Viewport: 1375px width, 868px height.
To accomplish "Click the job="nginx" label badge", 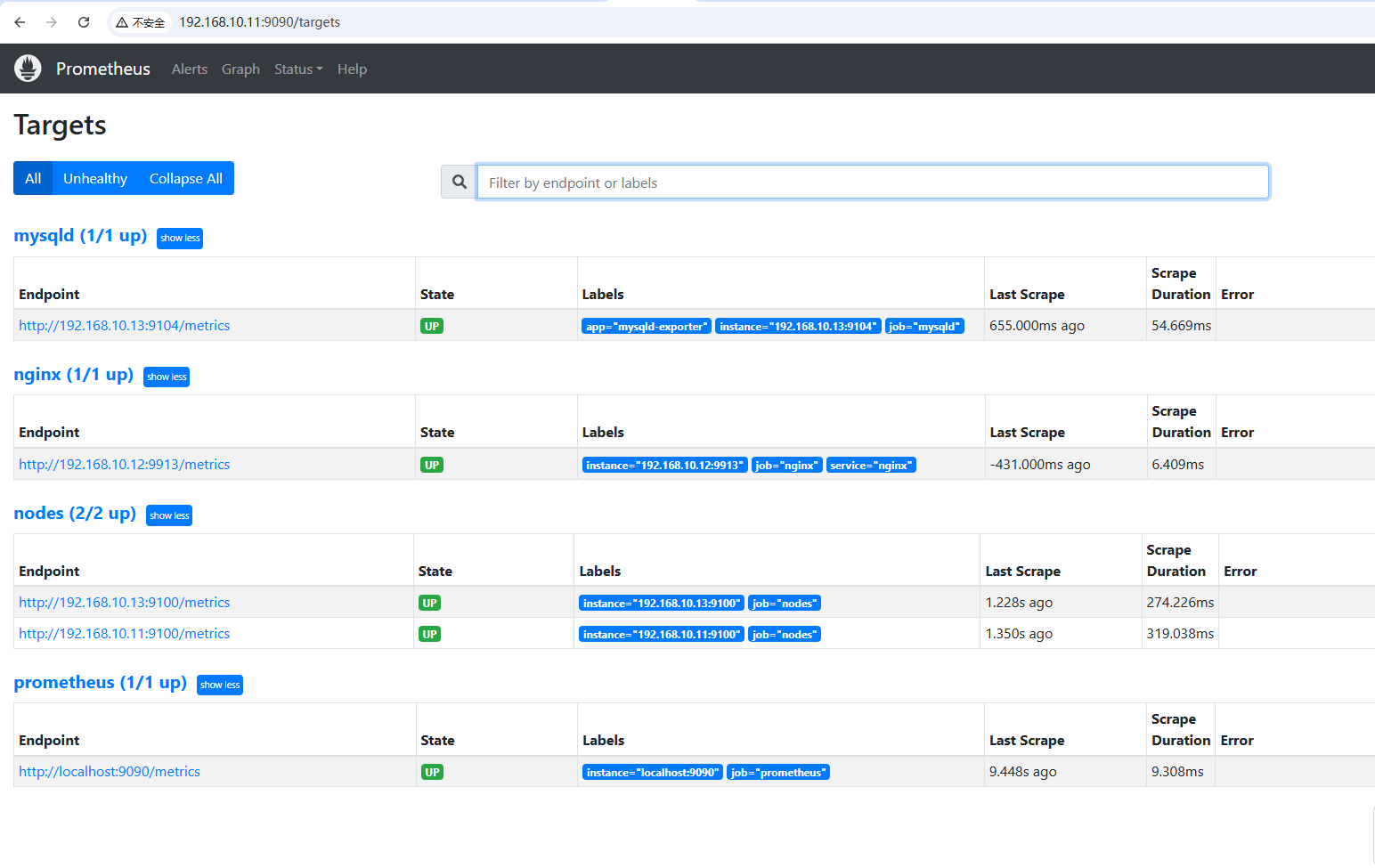I will 787,466.
